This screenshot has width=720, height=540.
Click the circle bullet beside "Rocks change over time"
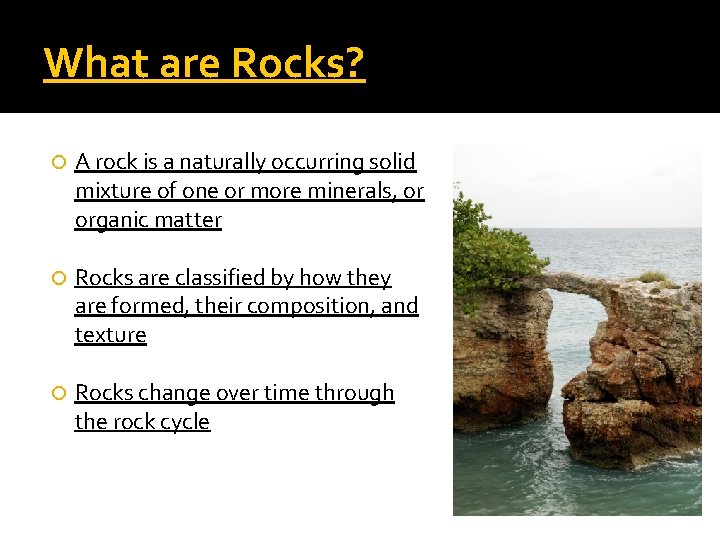(x=59, y=393)
